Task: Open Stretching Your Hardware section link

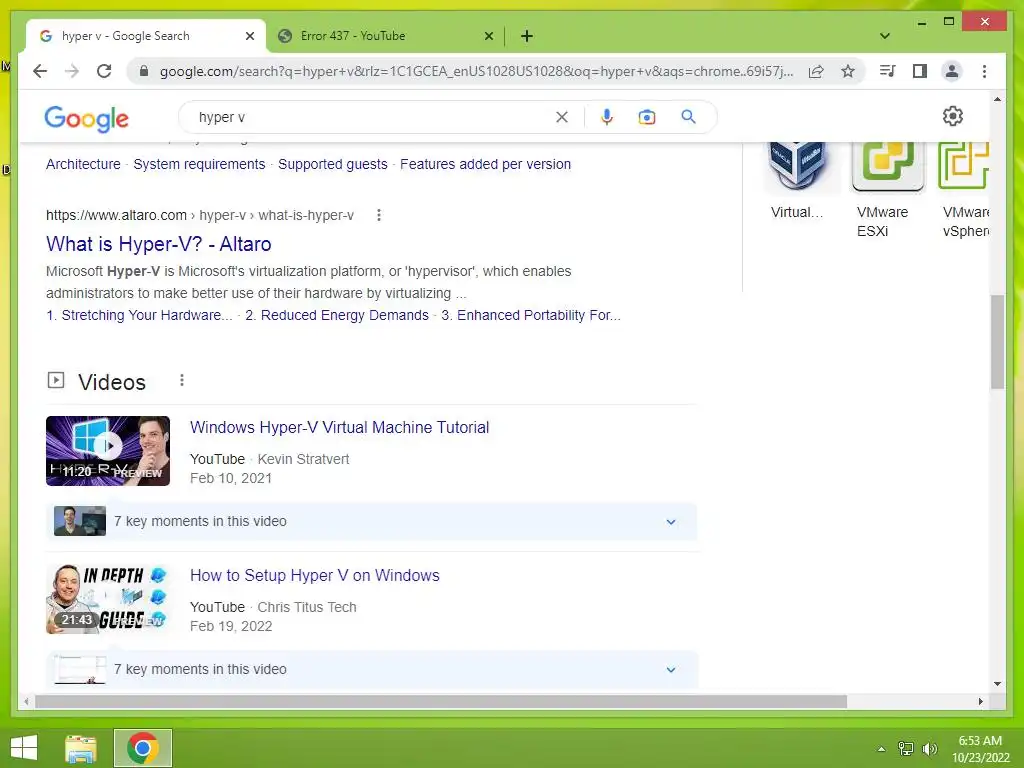Action: 139,315
